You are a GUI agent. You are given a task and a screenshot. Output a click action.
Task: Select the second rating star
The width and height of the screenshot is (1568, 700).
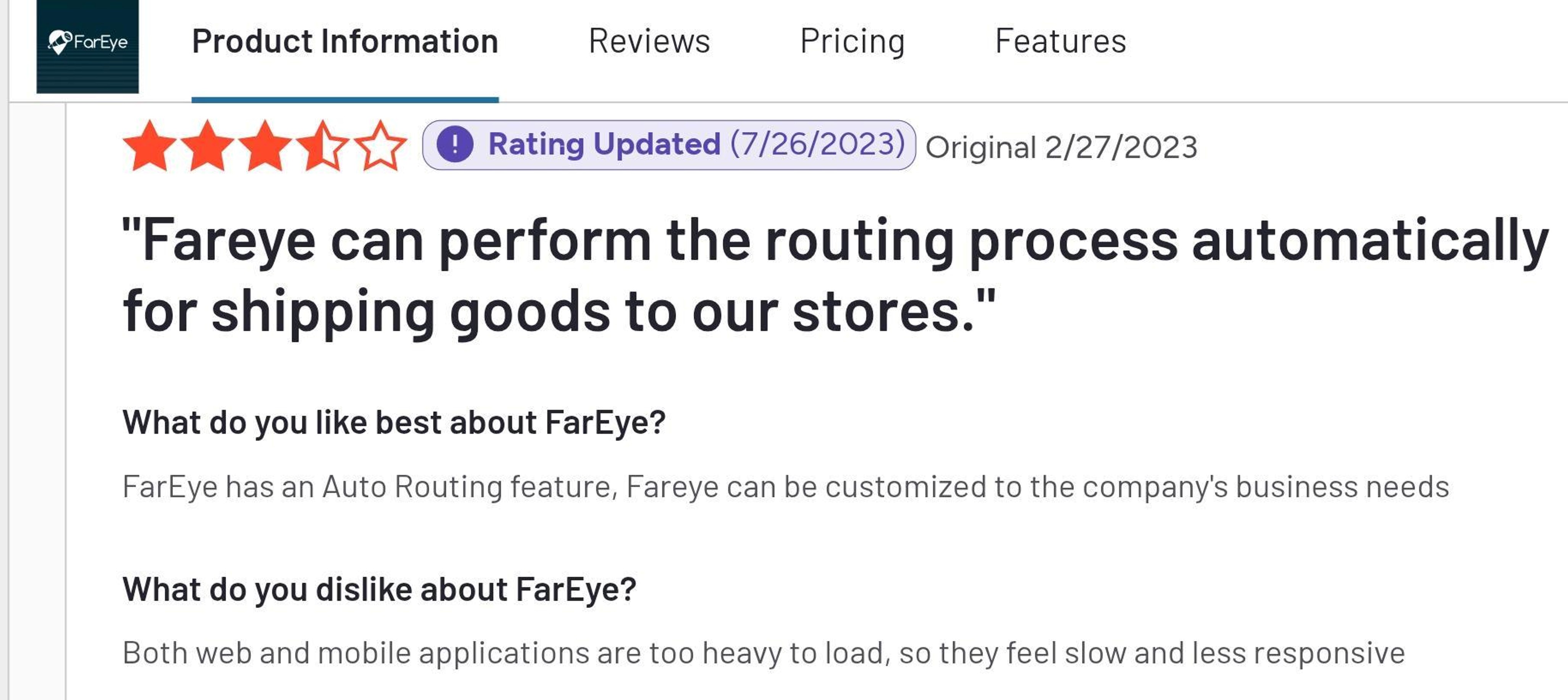click(207, 146)
